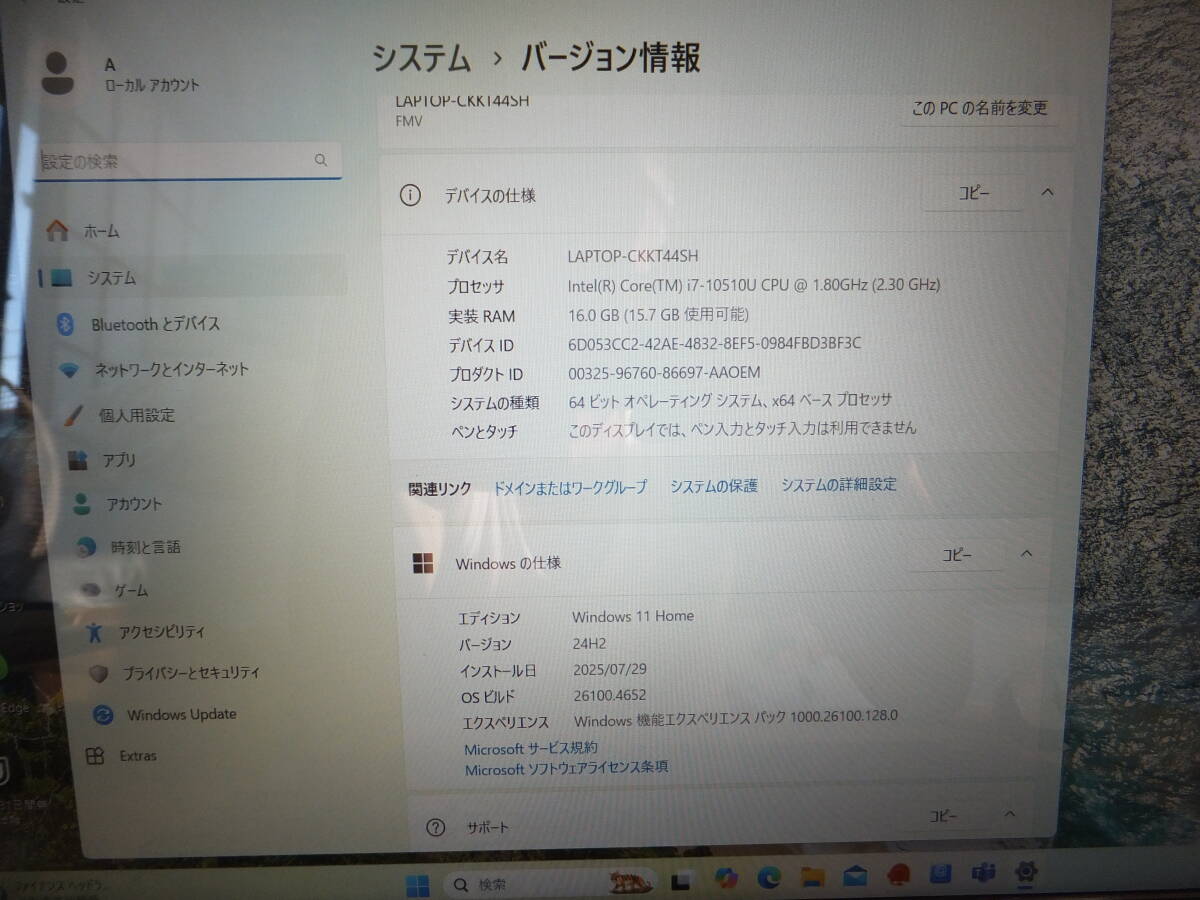The image size is (1200, 900).
Task: Collapse the サポート section chevron
Action: 1009,815
